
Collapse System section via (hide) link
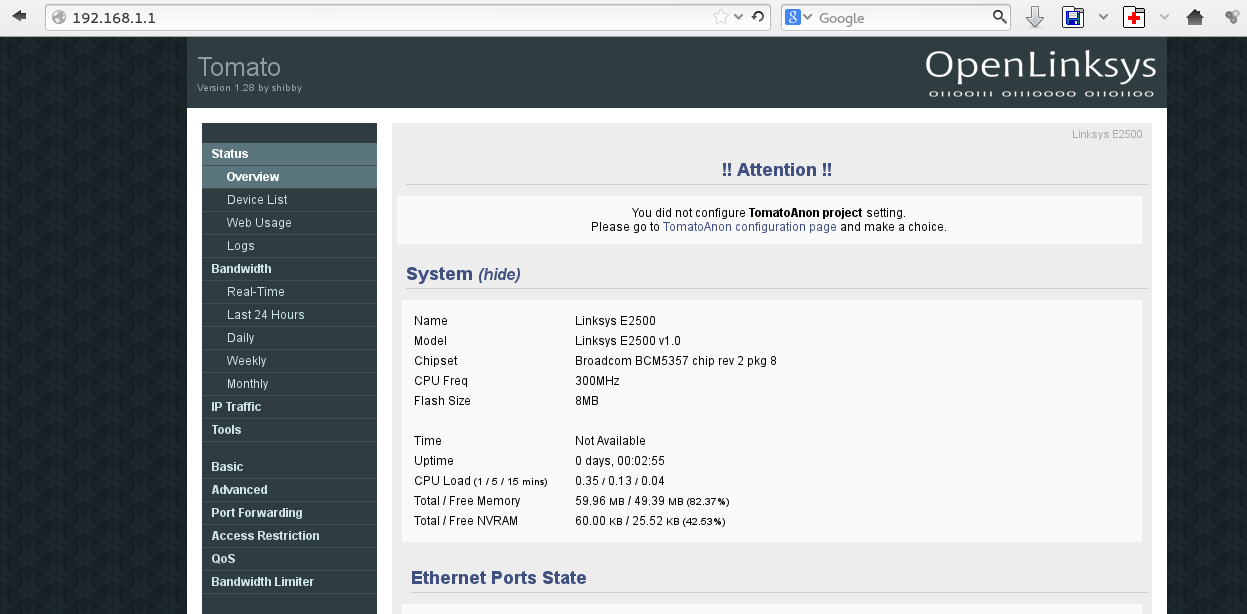point(499,274)
